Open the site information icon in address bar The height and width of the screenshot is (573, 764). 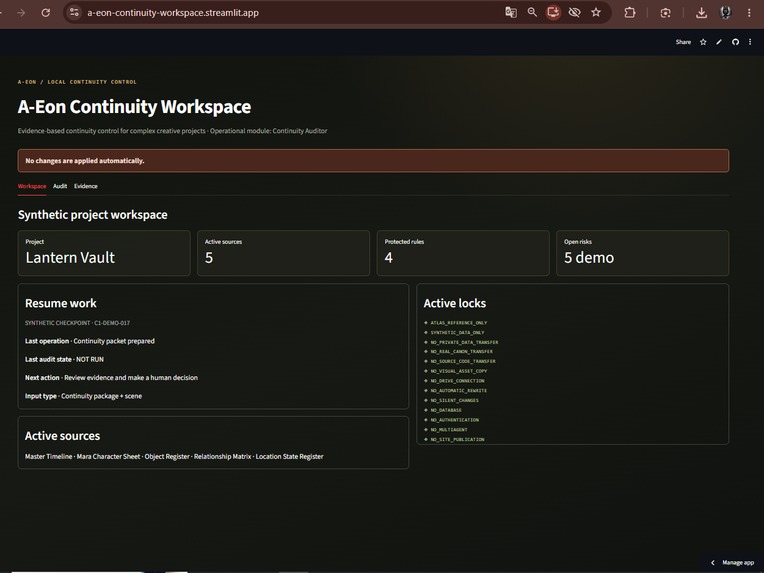click(x=74, y=13)
